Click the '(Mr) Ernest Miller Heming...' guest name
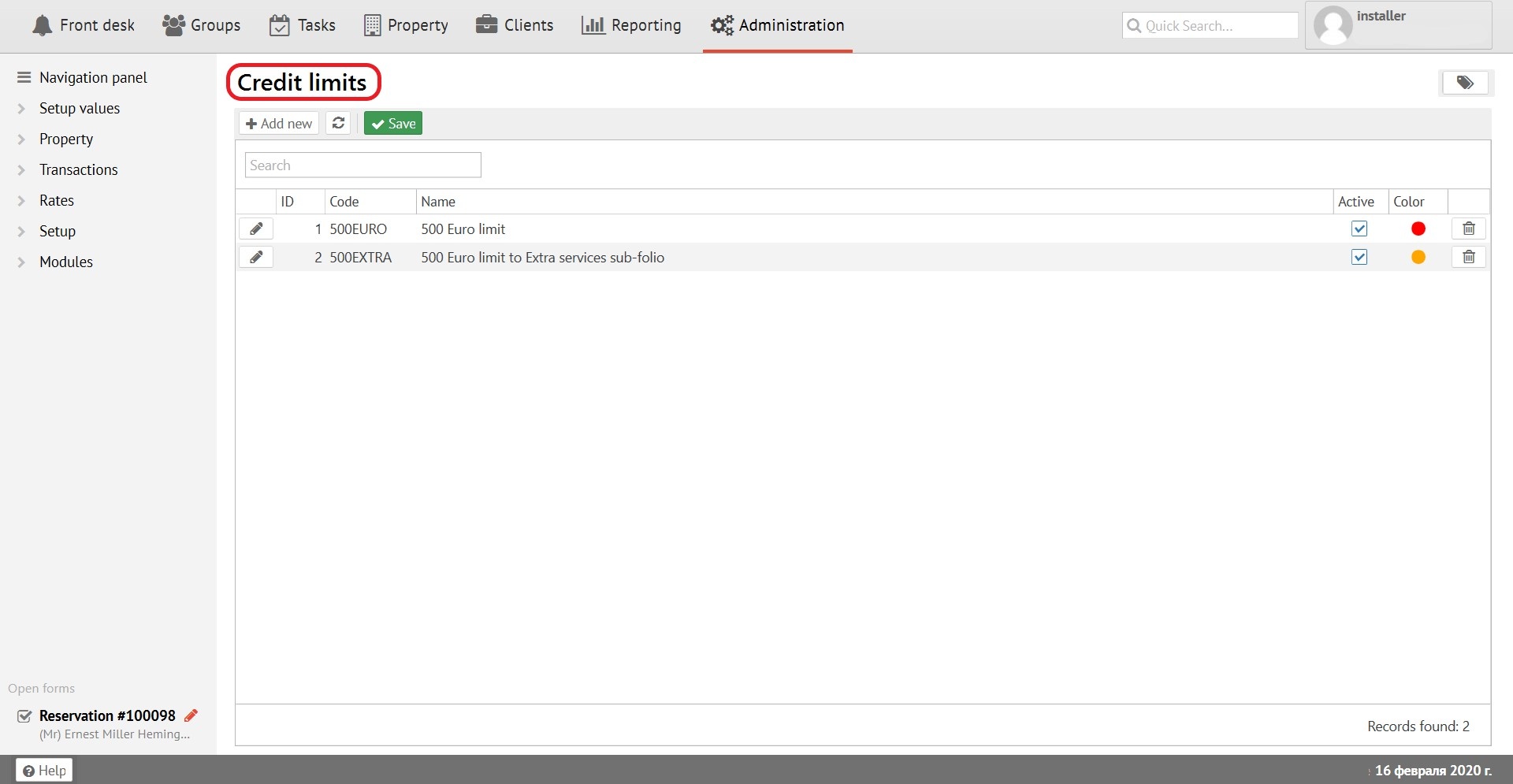The image size is (1513, 784). (x=114, y=734)
